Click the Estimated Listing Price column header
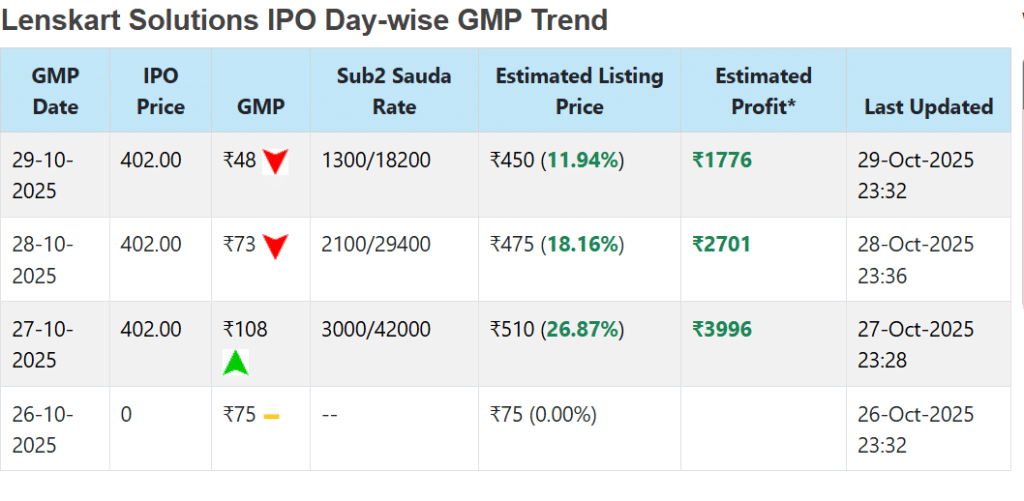This screenshot has width=1024, height=501. click(x=579, y=91)
